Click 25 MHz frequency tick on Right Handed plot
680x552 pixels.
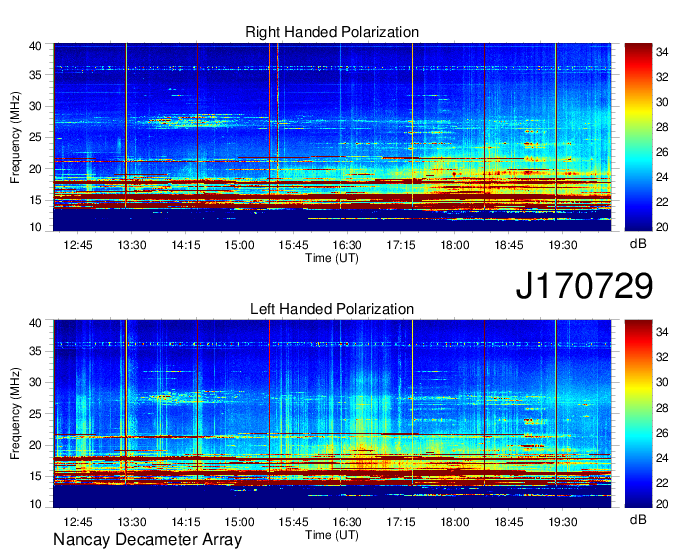[x=35, y=137]
